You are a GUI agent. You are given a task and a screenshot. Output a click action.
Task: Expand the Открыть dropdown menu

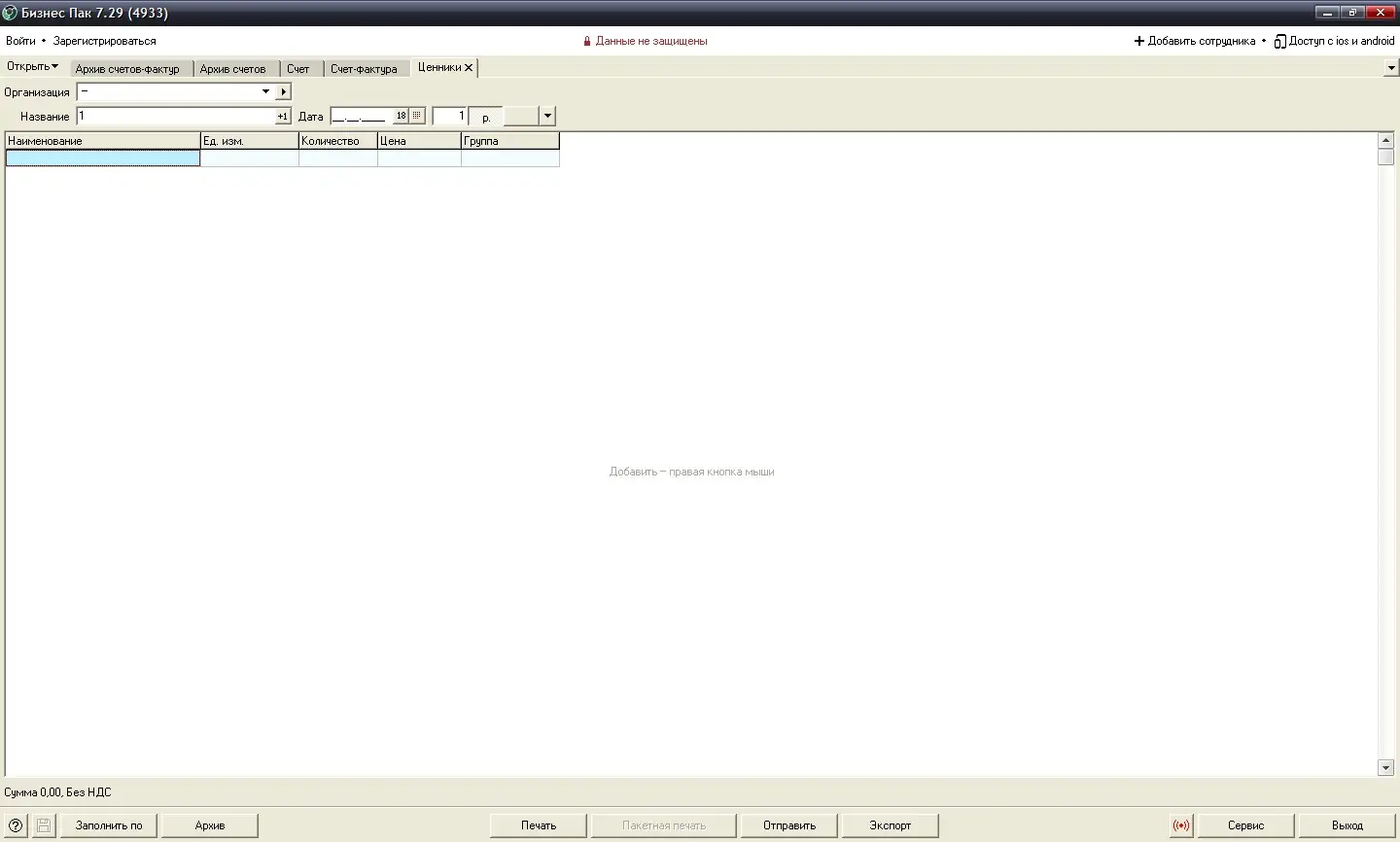pyautogui.click(x=32, y=66)
